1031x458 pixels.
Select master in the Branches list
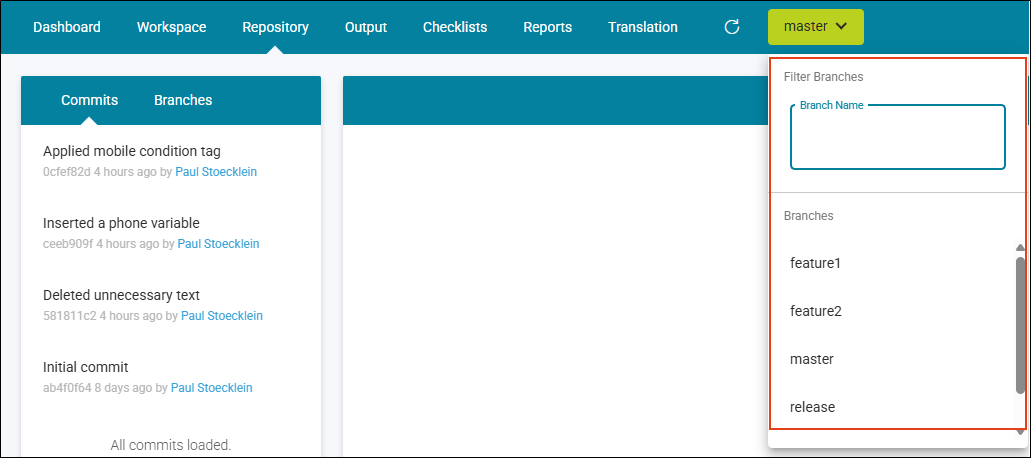coord(811,359)
